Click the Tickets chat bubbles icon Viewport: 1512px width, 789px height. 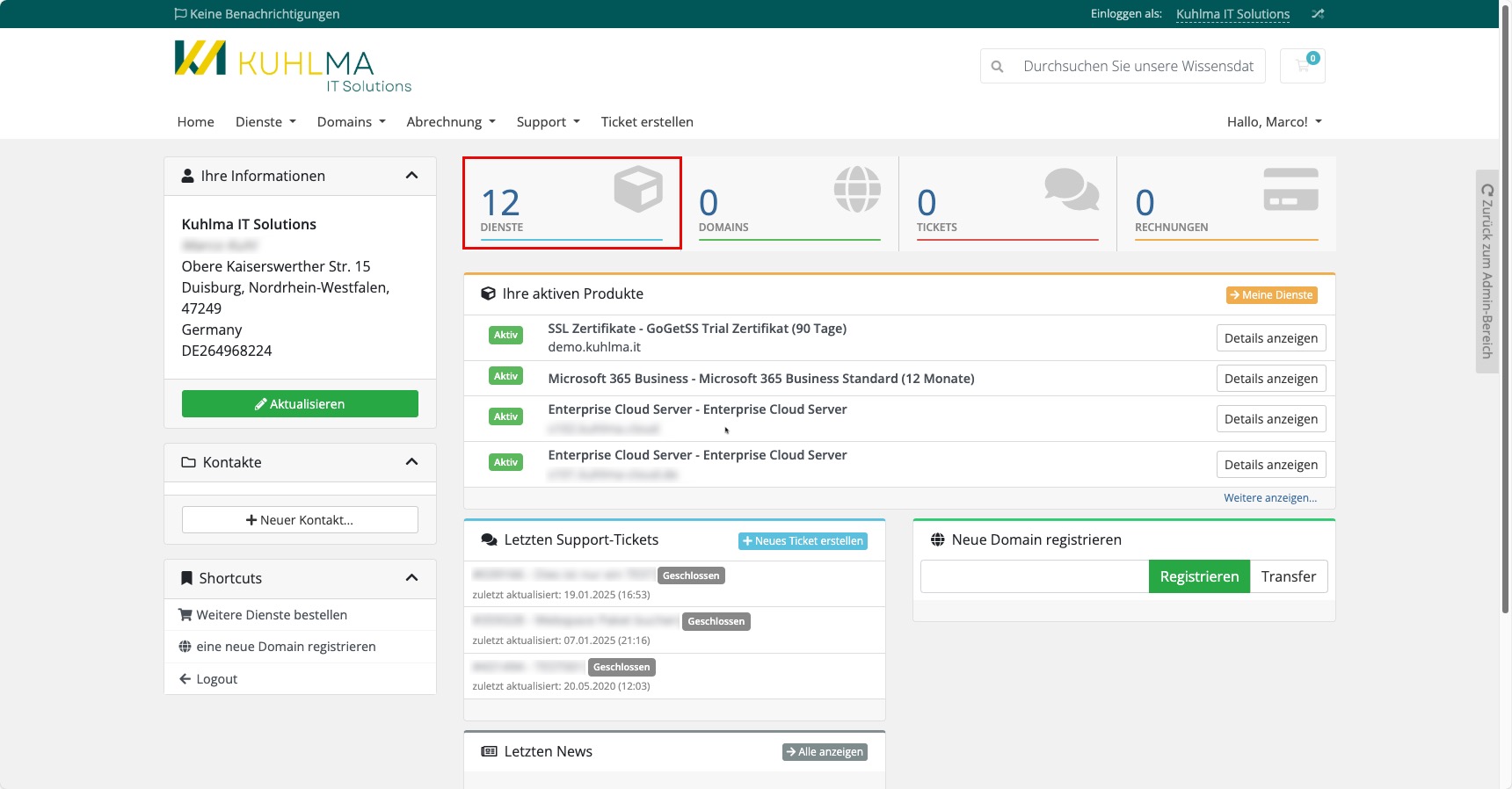coord(1072,189)
